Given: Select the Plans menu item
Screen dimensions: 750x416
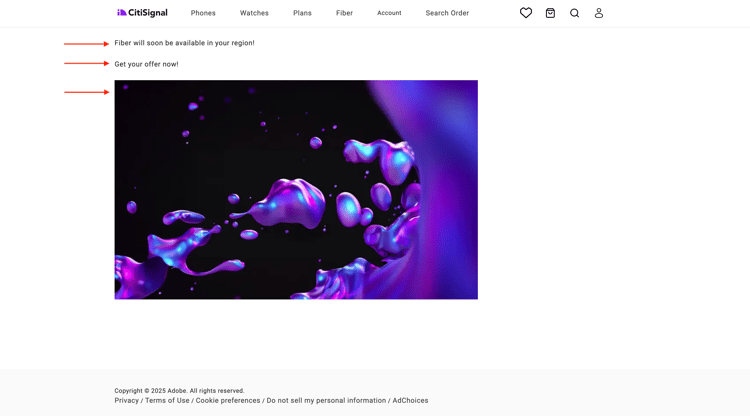Looking at the screenshot, I should pyautogui.click(x=302, y=13).
